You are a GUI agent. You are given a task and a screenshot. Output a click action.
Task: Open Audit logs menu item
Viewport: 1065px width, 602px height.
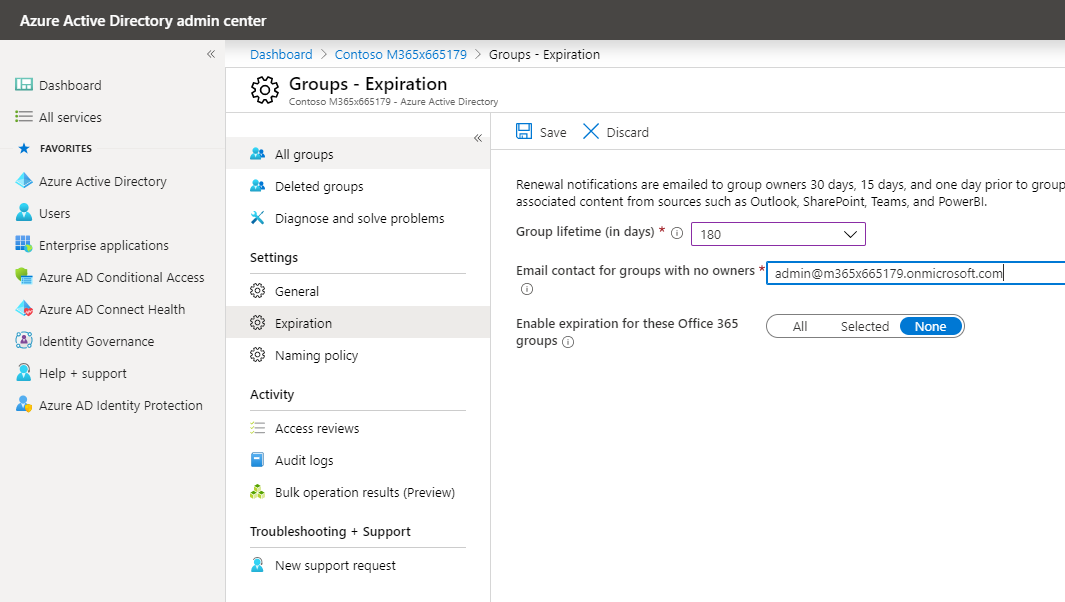click(x=358, y=460)
